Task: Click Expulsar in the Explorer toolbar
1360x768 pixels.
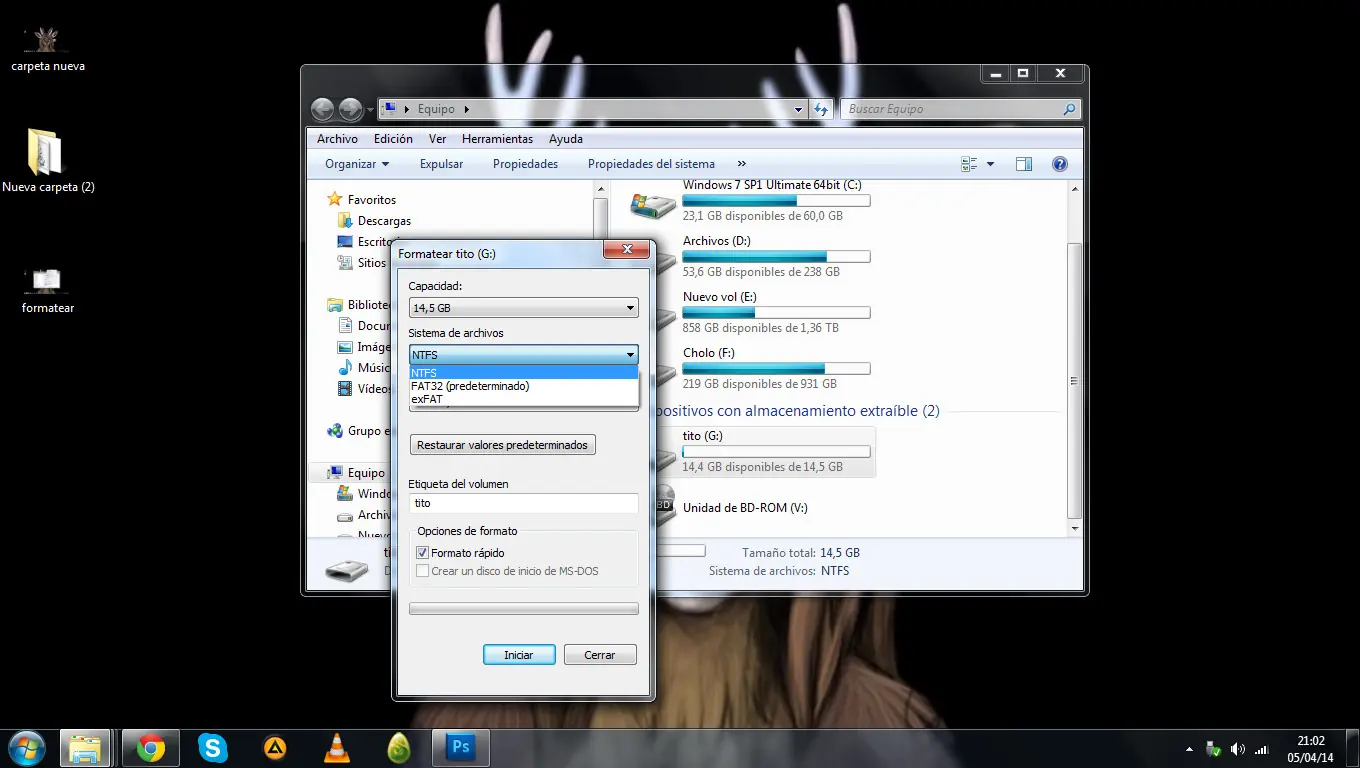Action: click(x=441, y=164)
